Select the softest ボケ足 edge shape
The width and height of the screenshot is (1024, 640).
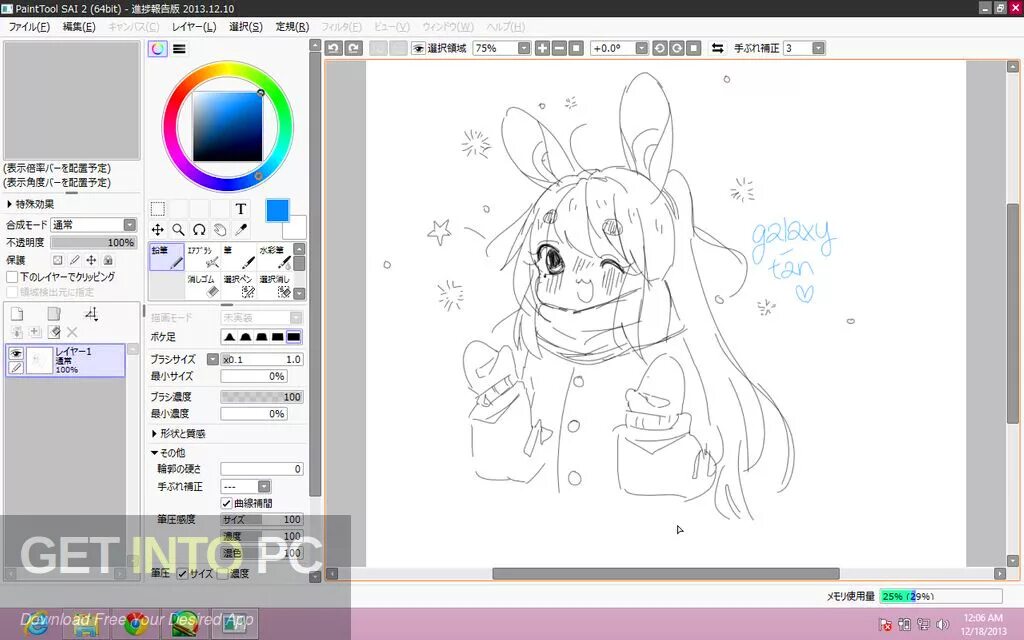tap(229, 337)
